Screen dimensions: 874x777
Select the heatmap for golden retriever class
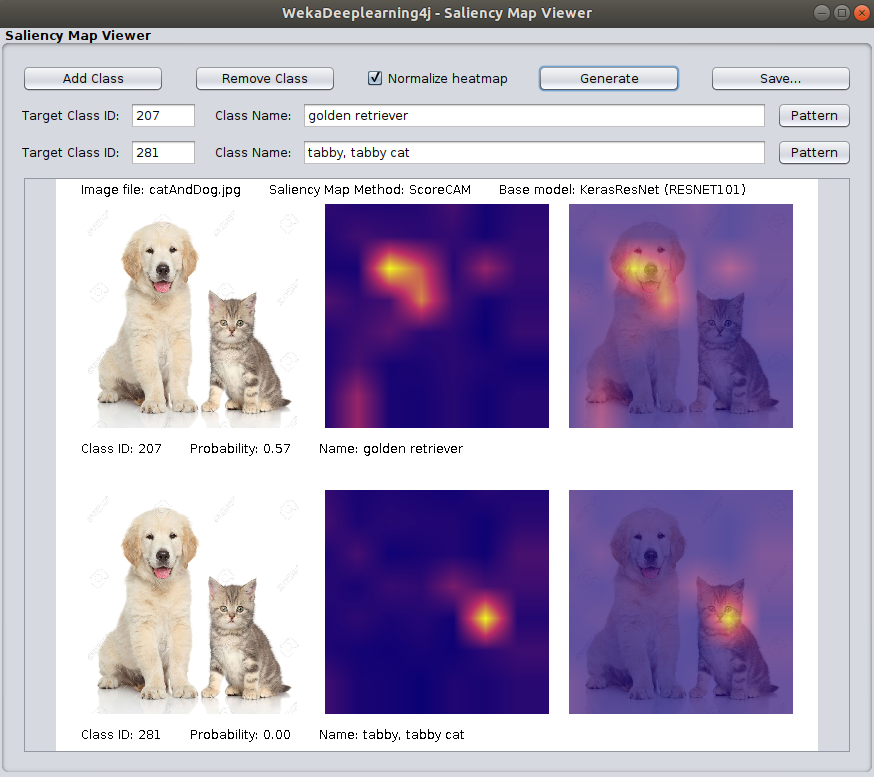pyautogui.click(x=437, y=316)
